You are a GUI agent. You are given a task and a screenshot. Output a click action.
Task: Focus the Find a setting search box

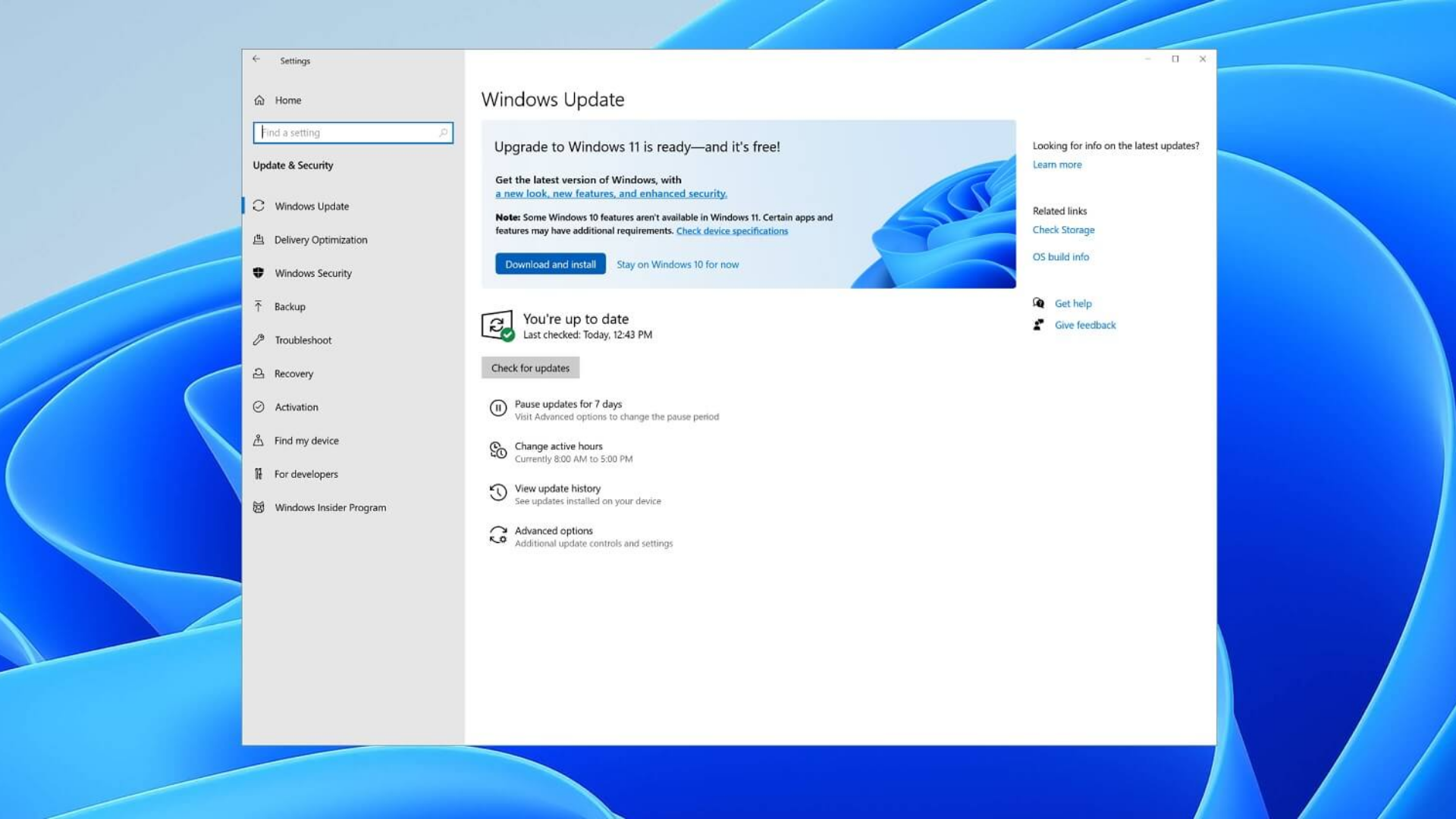coord(353,133)
